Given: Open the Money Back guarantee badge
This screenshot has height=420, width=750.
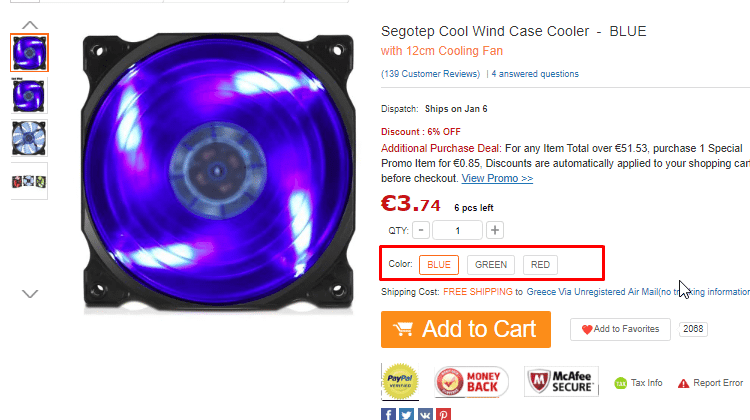Looking at the screenshot, I should (x=472, y=382).
